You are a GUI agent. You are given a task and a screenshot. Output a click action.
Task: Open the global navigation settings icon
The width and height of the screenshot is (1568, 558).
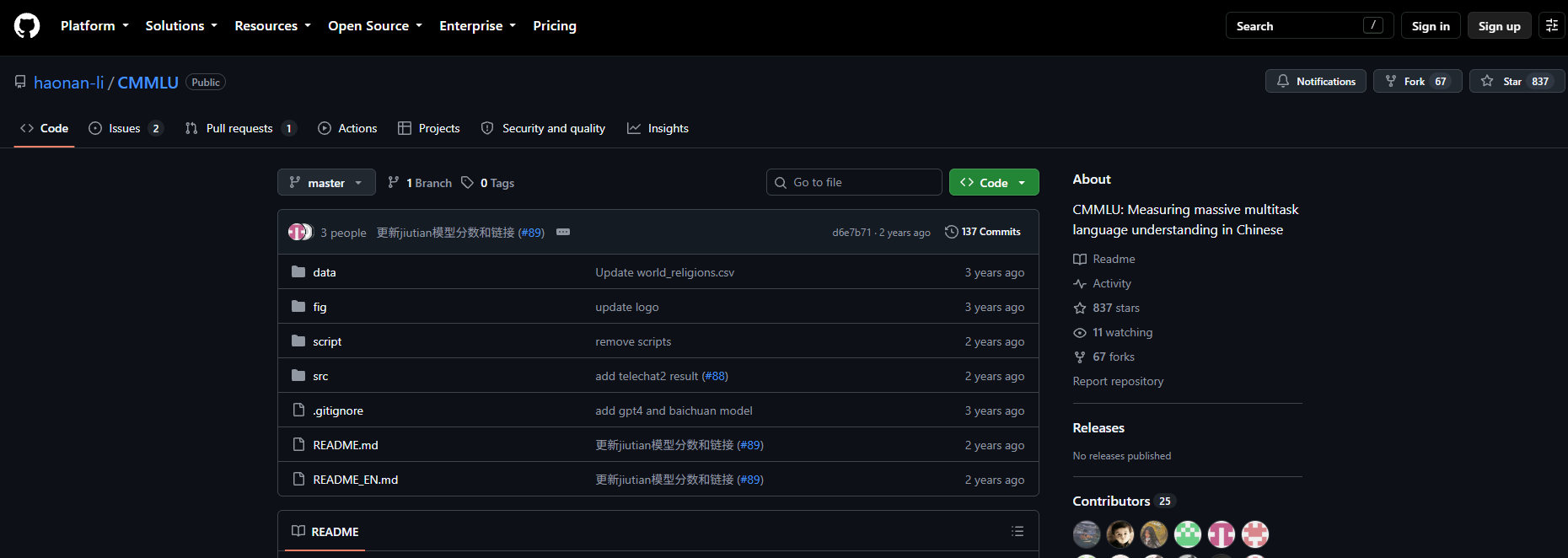(1552, 25)
